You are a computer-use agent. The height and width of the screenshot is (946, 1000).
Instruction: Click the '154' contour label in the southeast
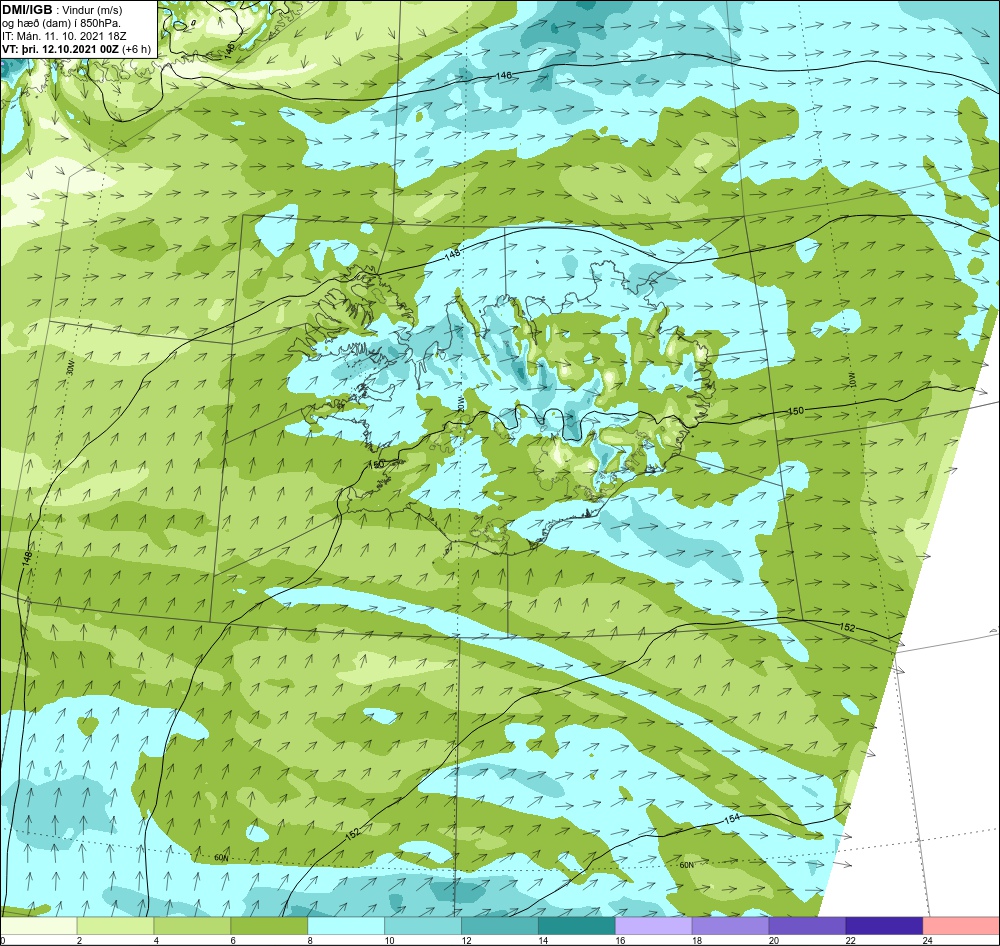point(732,820)
